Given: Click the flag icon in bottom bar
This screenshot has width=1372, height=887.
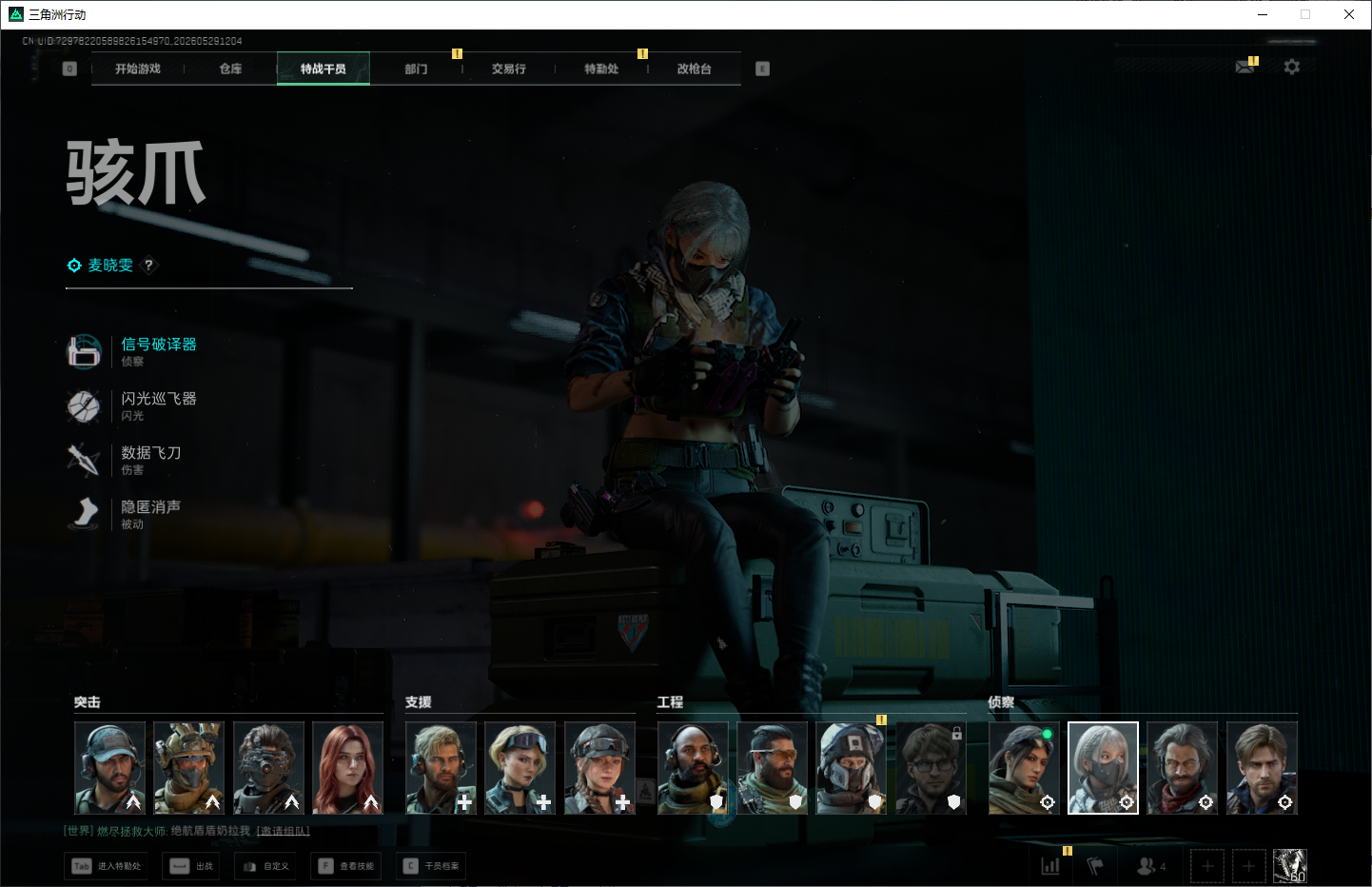Looking at the screenshot, I should click(1095, 866).
